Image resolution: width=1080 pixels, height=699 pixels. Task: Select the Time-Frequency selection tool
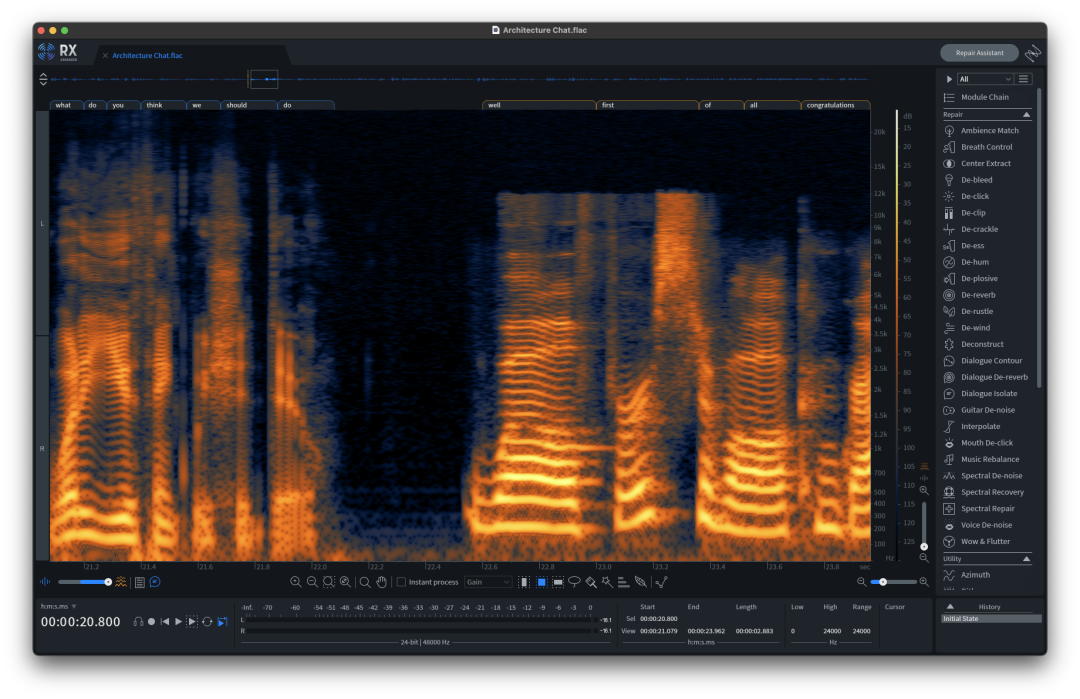pyautogui.click(x=542, y=582)
